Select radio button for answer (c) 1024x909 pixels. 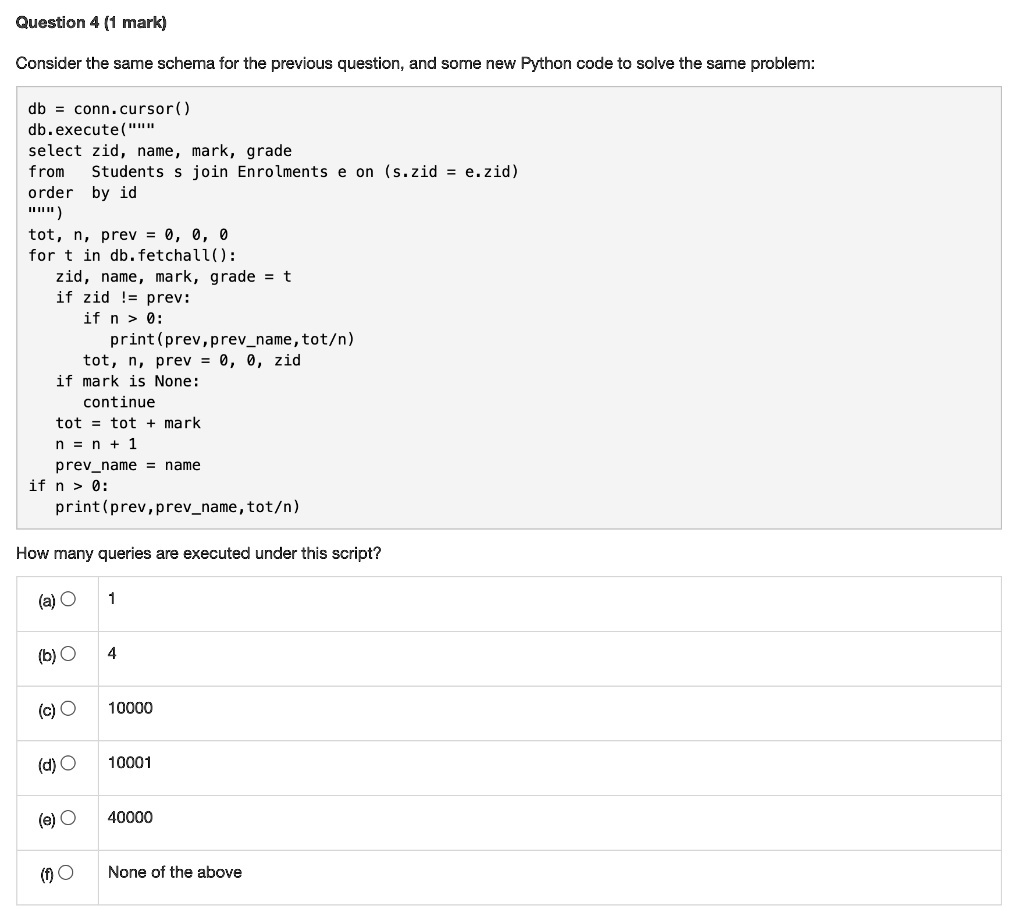67,707
